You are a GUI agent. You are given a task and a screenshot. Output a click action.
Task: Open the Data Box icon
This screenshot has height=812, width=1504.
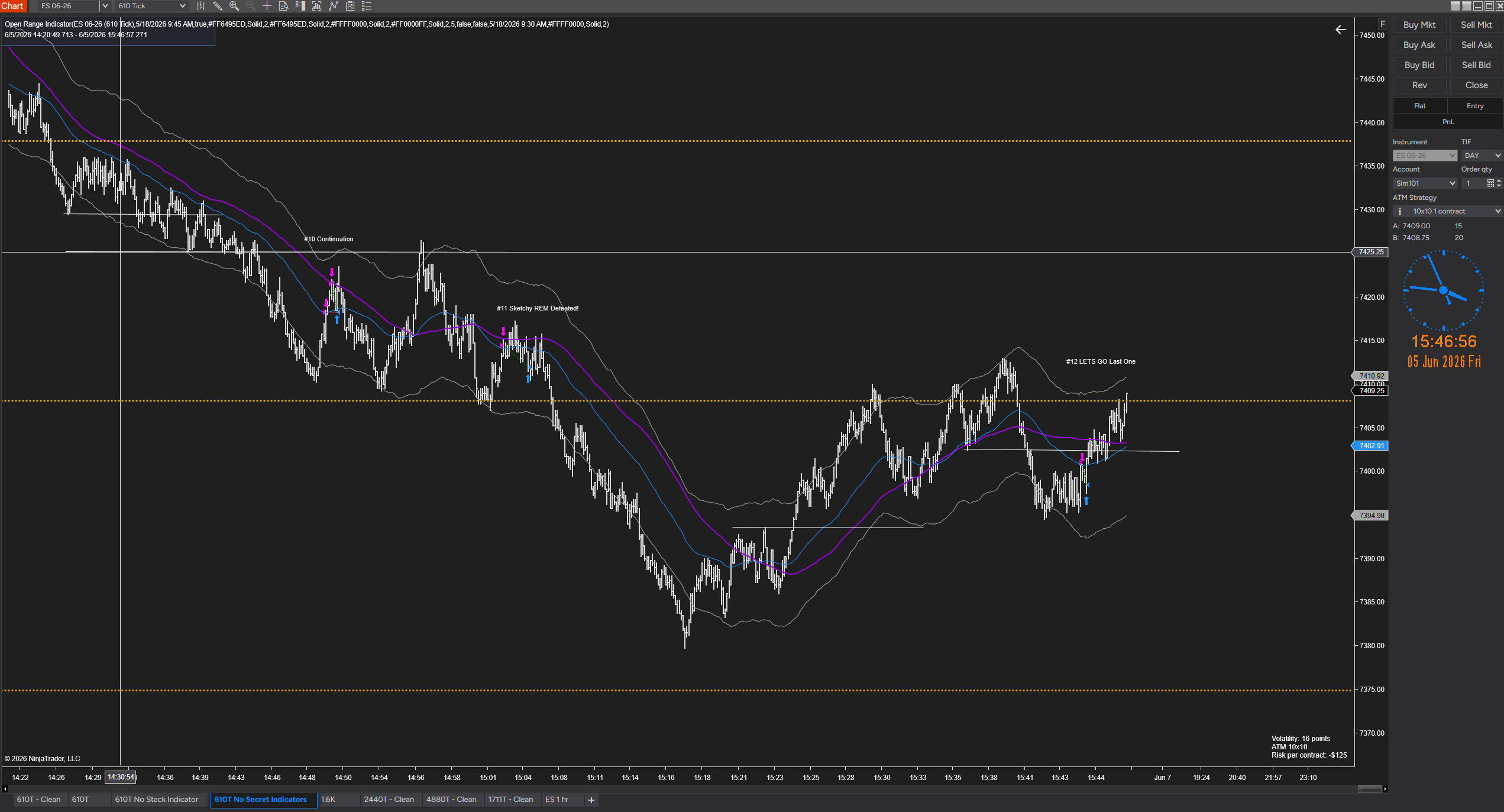point(283,6)
